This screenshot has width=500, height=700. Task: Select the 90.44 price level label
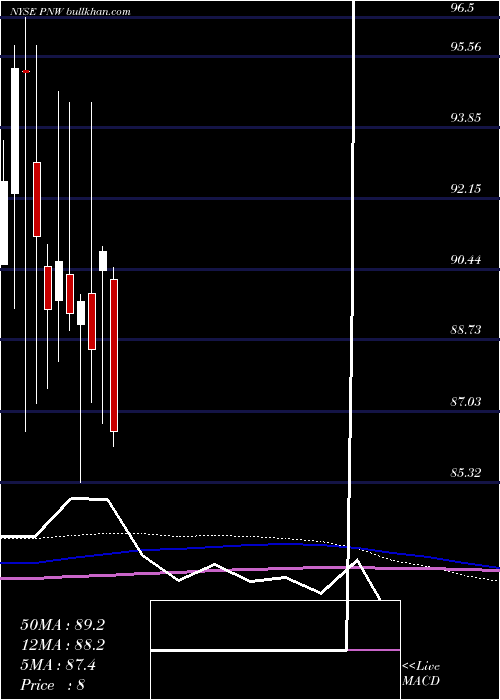(466, 259)
